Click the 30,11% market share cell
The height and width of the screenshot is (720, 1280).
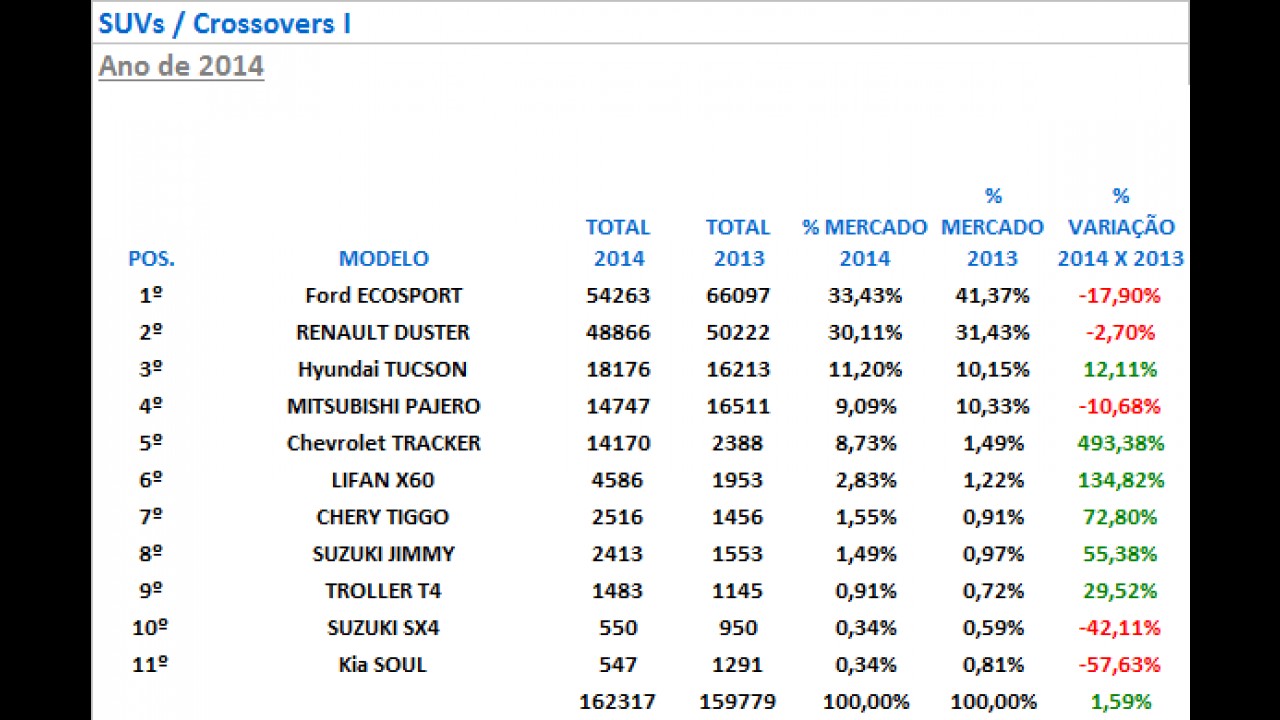point(865,333)
